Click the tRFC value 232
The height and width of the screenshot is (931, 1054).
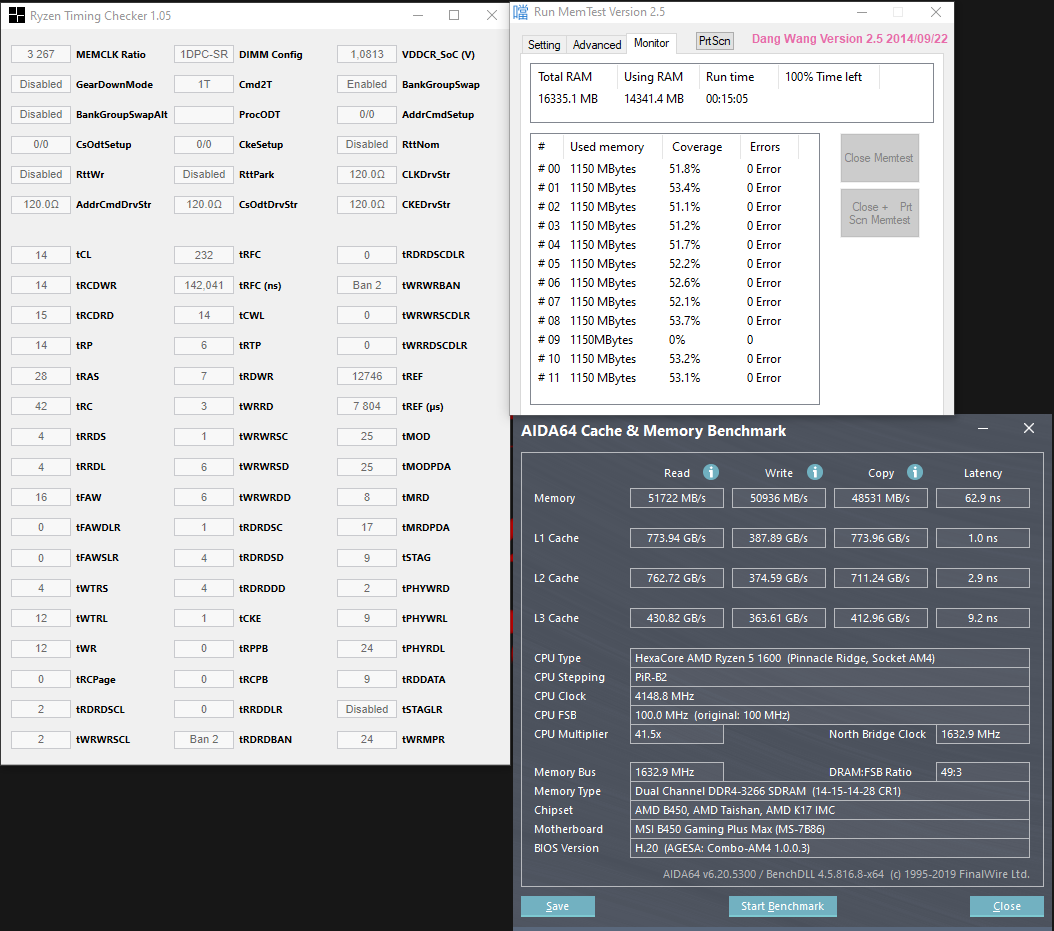204,255
